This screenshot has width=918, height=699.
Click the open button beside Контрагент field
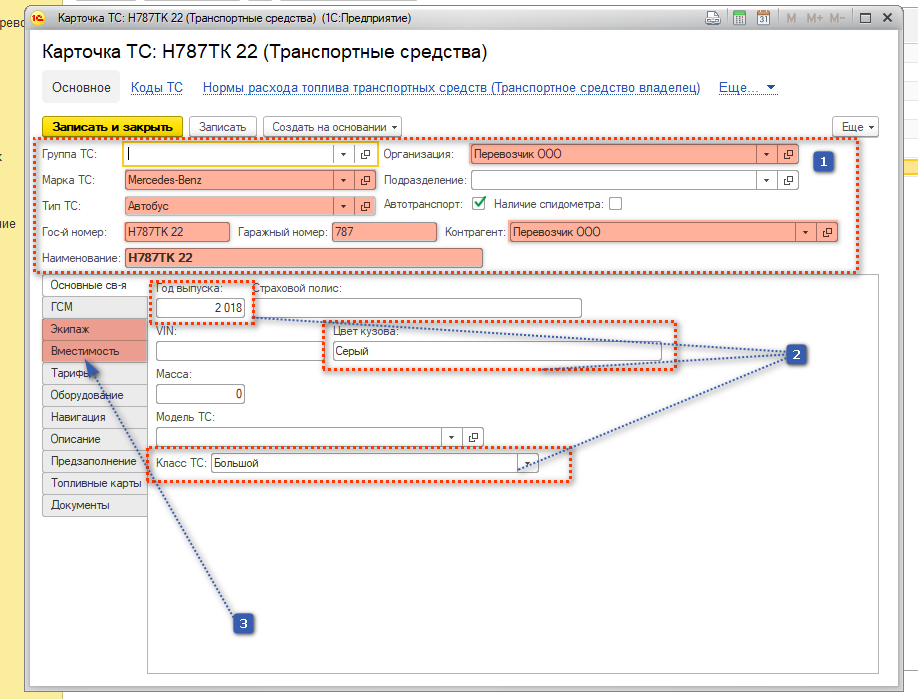coord(827,232)
